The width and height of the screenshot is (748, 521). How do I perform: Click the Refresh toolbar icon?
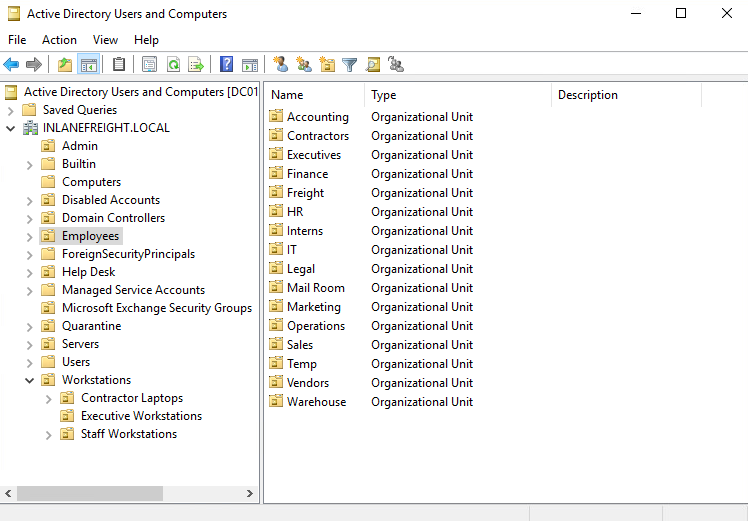(x=173, y=65)
